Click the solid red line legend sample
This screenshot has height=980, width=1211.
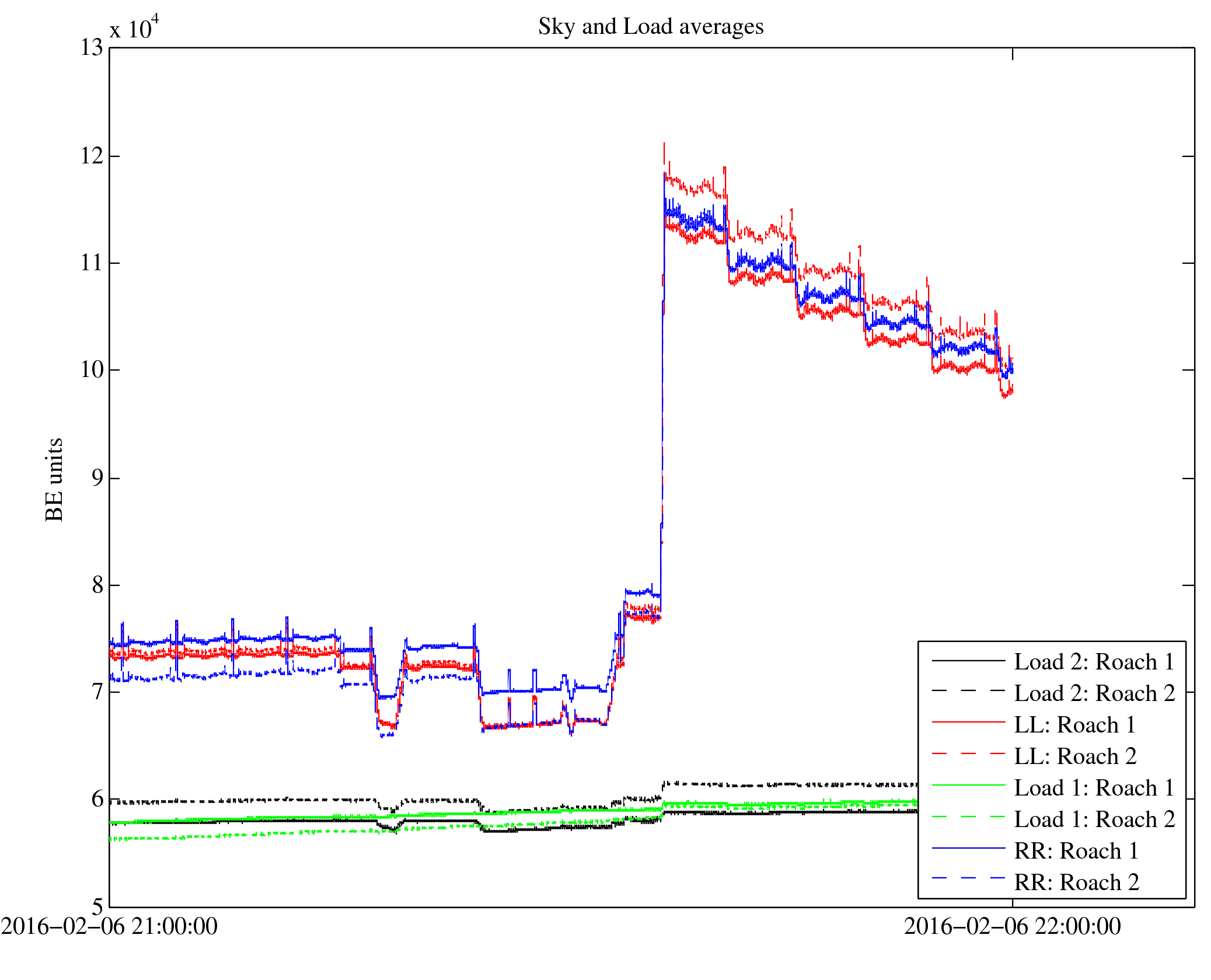pyautogui.click(x=968, y=723)
